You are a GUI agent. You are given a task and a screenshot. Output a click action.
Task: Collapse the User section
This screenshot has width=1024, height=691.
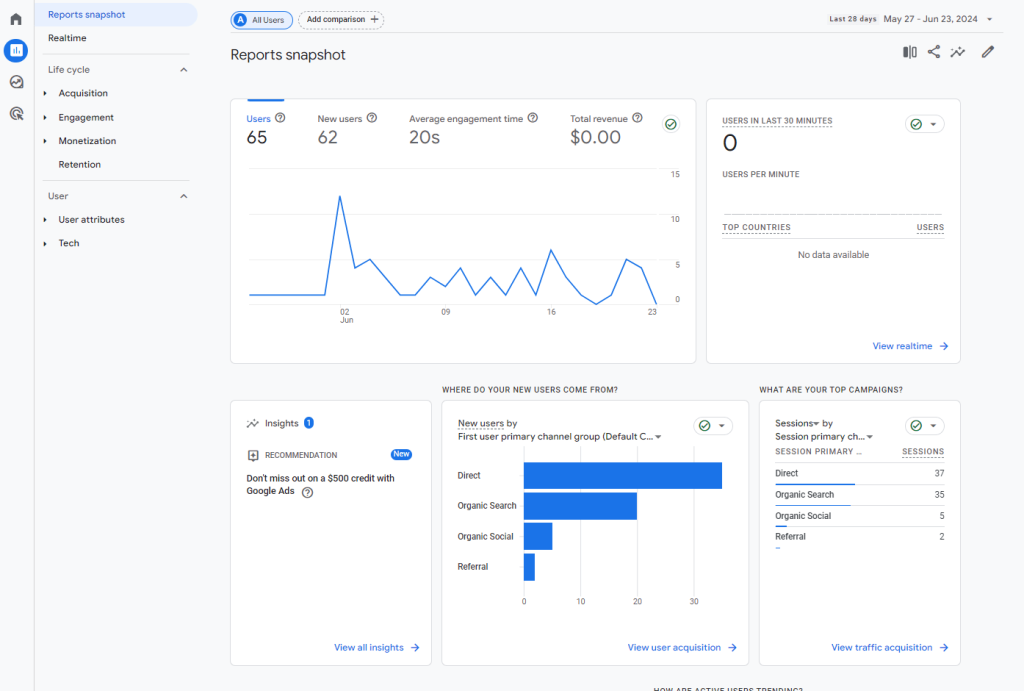click(182, 195)
